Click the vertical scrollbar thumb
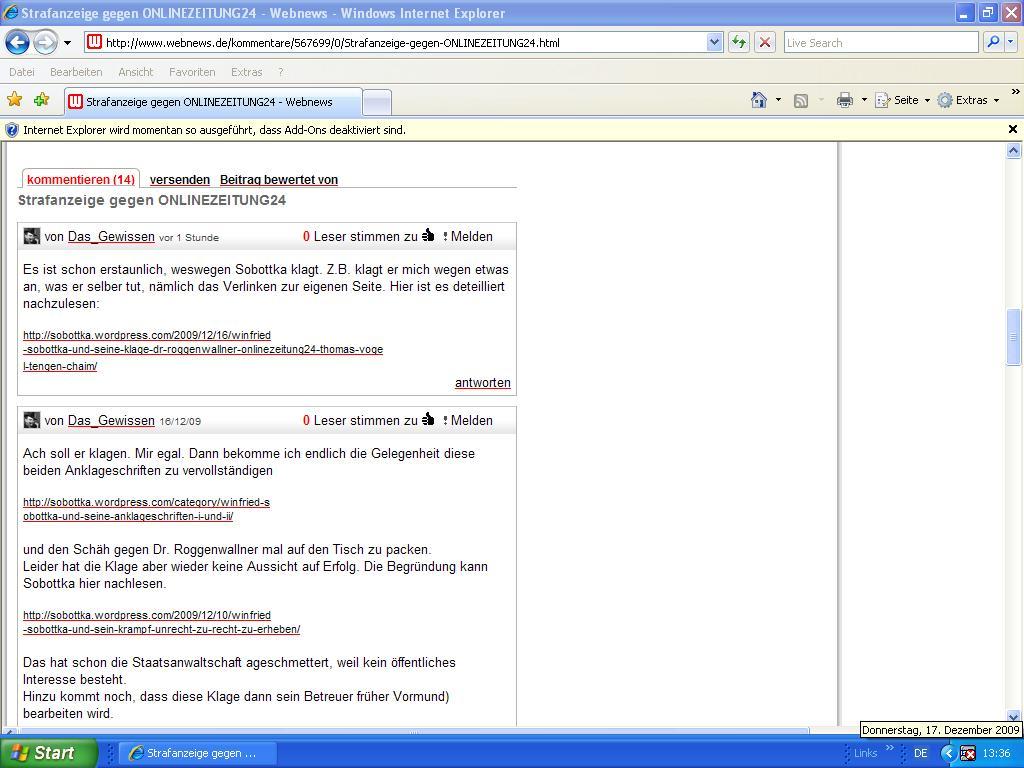1024x768 pixels. coord(1013,337)
